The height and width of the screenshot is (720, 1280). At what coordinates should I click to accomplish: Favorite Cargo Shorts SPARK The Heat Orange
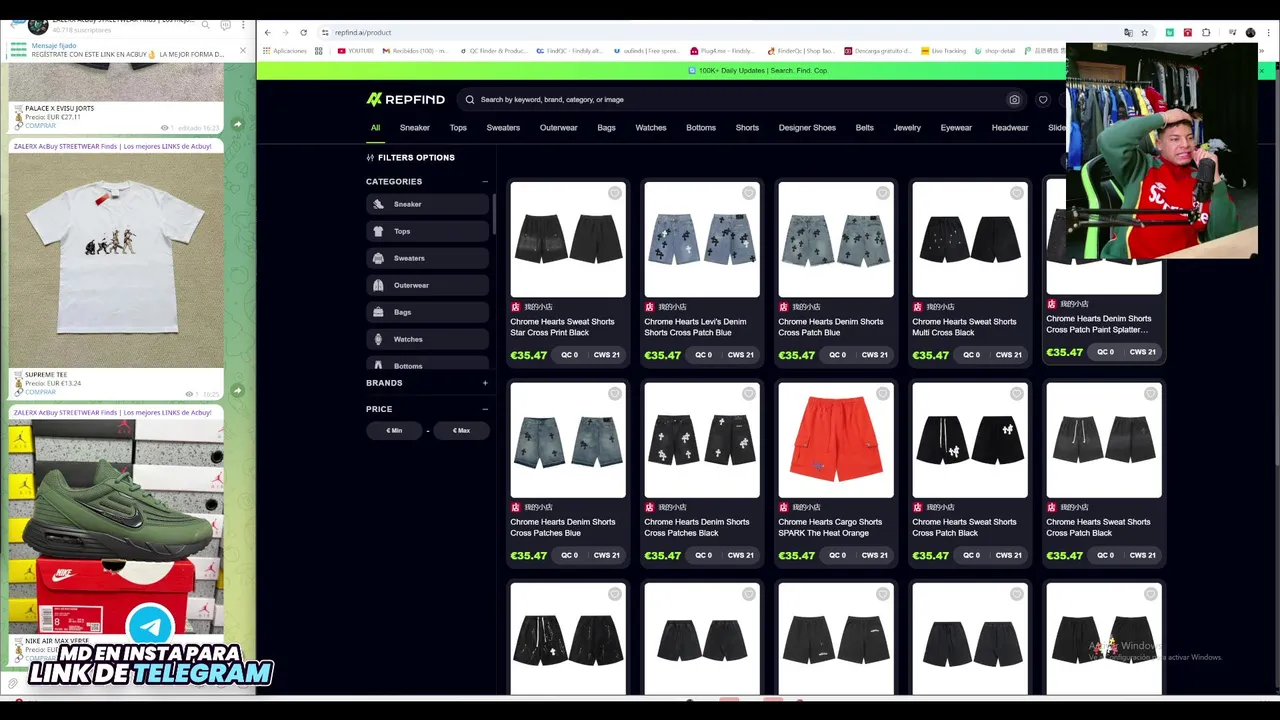[883, 394]
